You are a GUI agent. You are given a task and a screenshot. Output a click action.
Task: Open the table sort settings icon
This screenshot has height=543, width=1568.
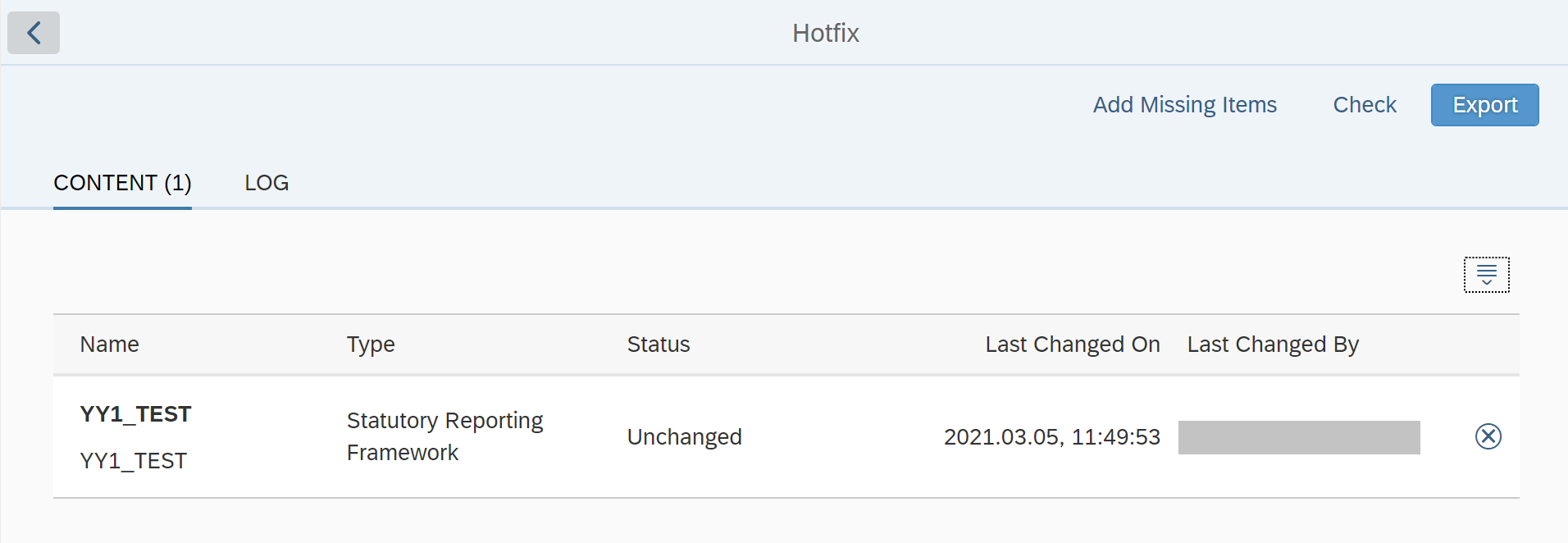click(x=1487, y=275)
